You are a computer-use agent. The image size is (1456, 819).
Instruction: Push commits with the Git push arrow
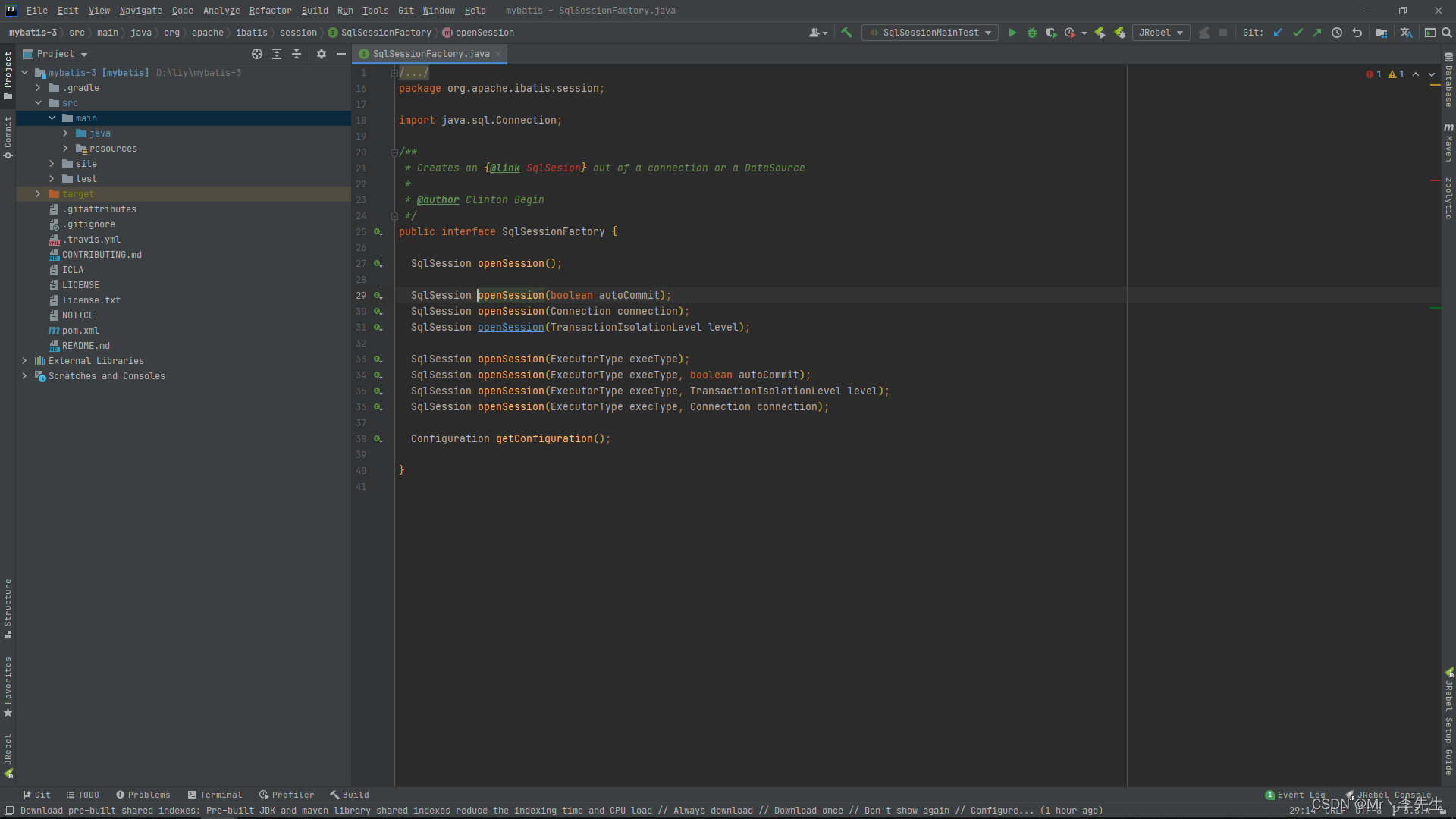[x=1317, y=33]
